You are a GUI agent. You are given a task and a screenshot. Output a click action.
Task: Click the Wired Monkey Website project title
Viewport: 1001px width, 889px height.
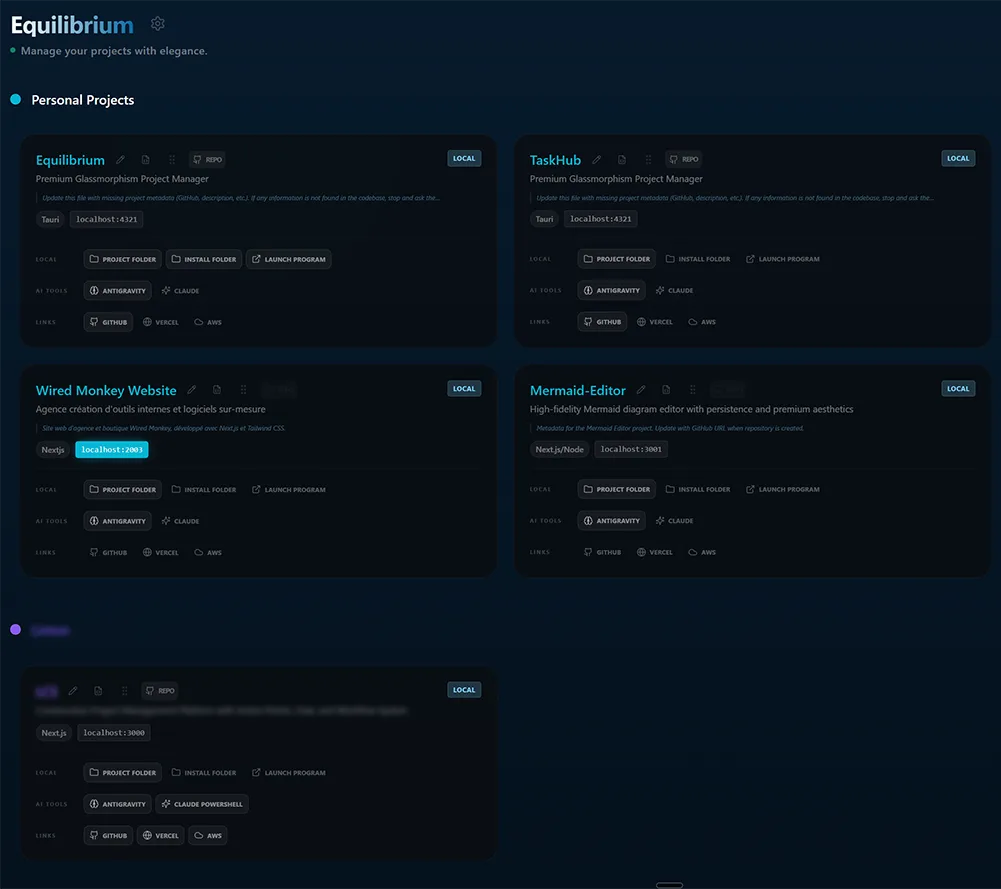coord(106,391)
